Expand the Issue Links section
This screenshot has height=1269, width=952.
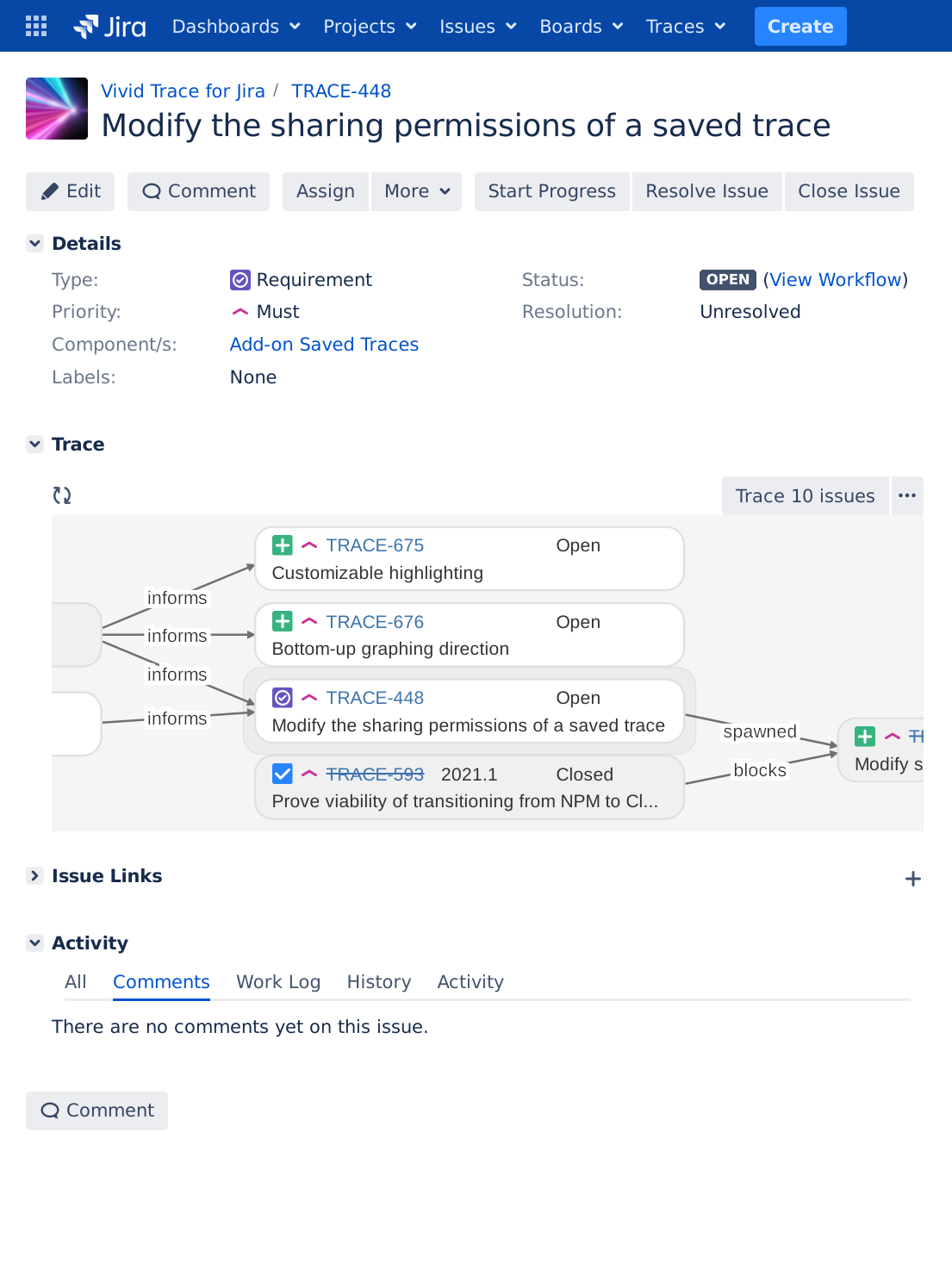35,876
